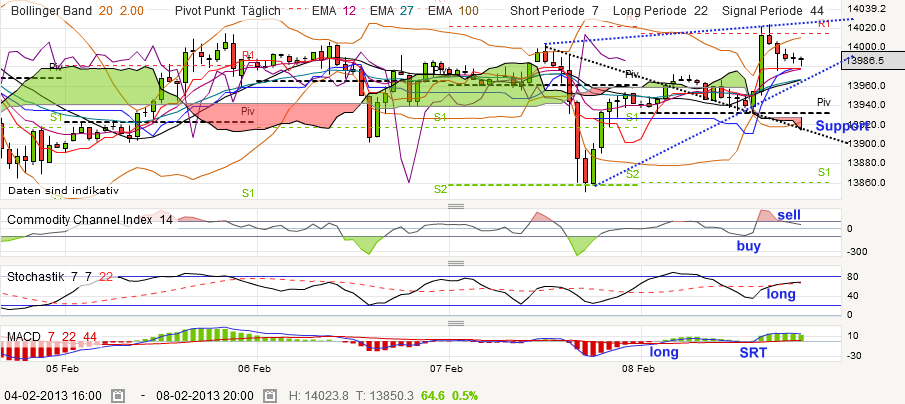Select the EMA 27 legend entry
Image resolution: width=905 pixels, height=404 pixels.
[x=392, y=11]
